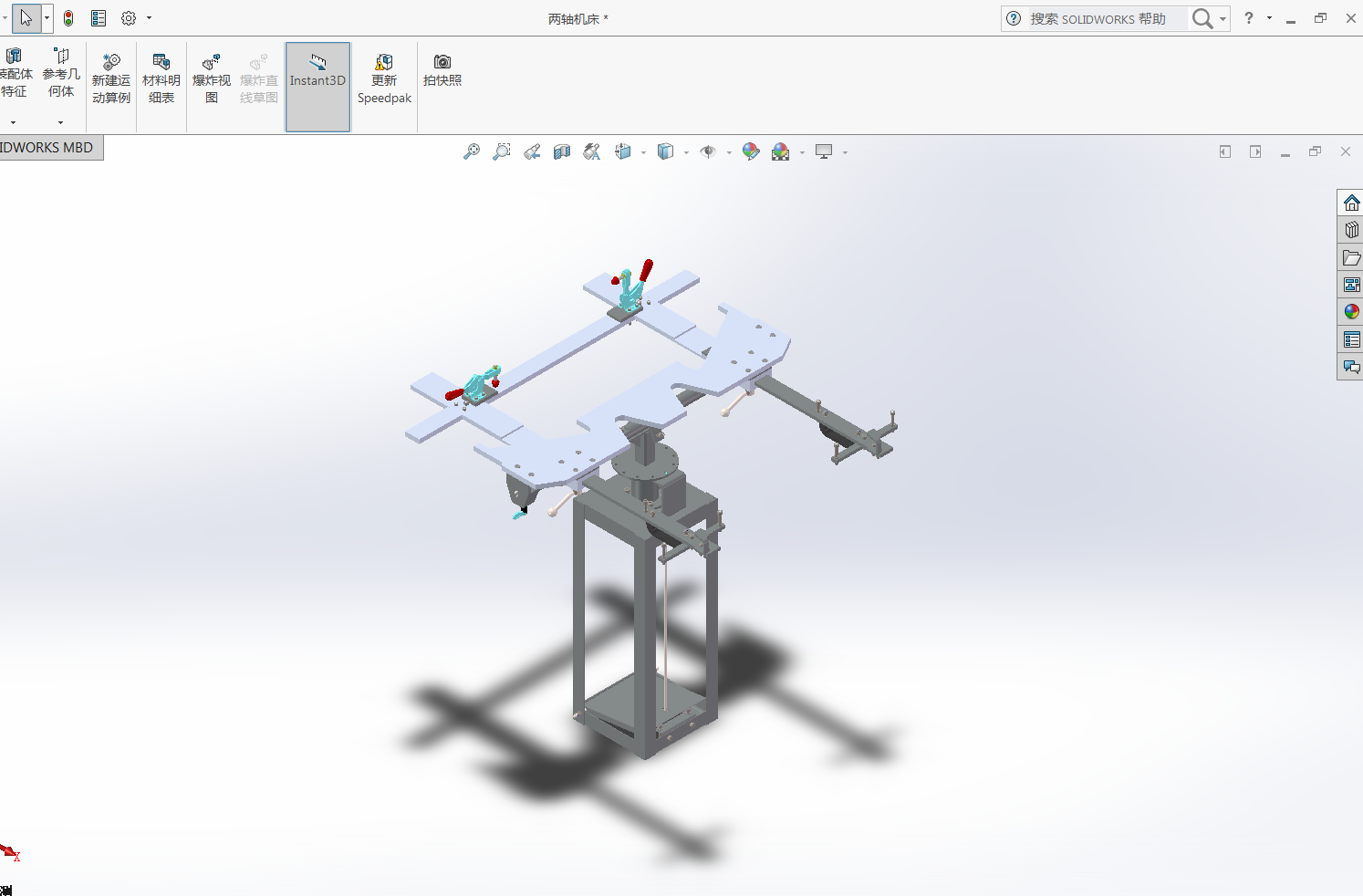Open the View Palette task pane tab
The width and height of the screenshot is (1363, 896).
click(x=1351, y=285)
